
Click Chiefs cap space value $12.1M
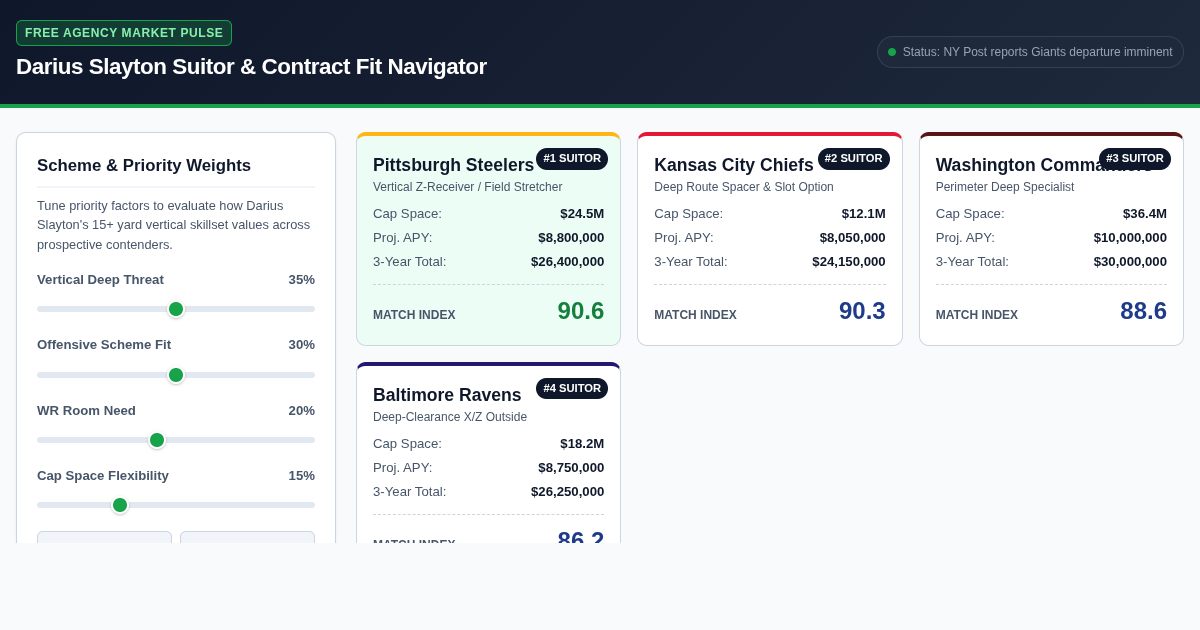point(864,214)
